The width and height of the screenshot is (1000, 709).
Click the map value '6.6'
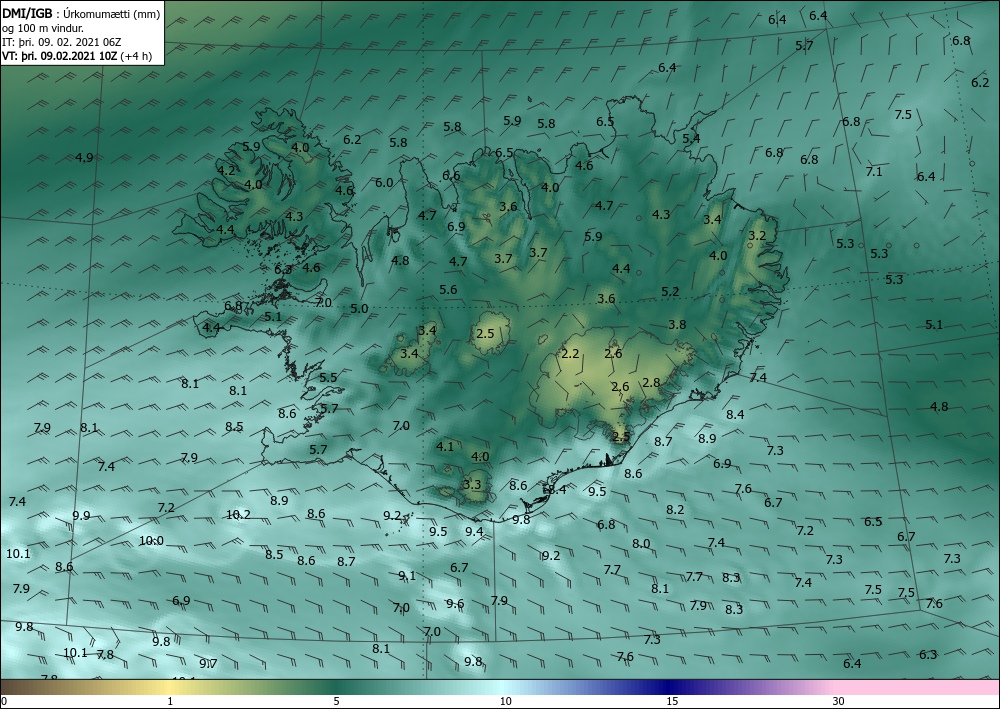(451, 175)
